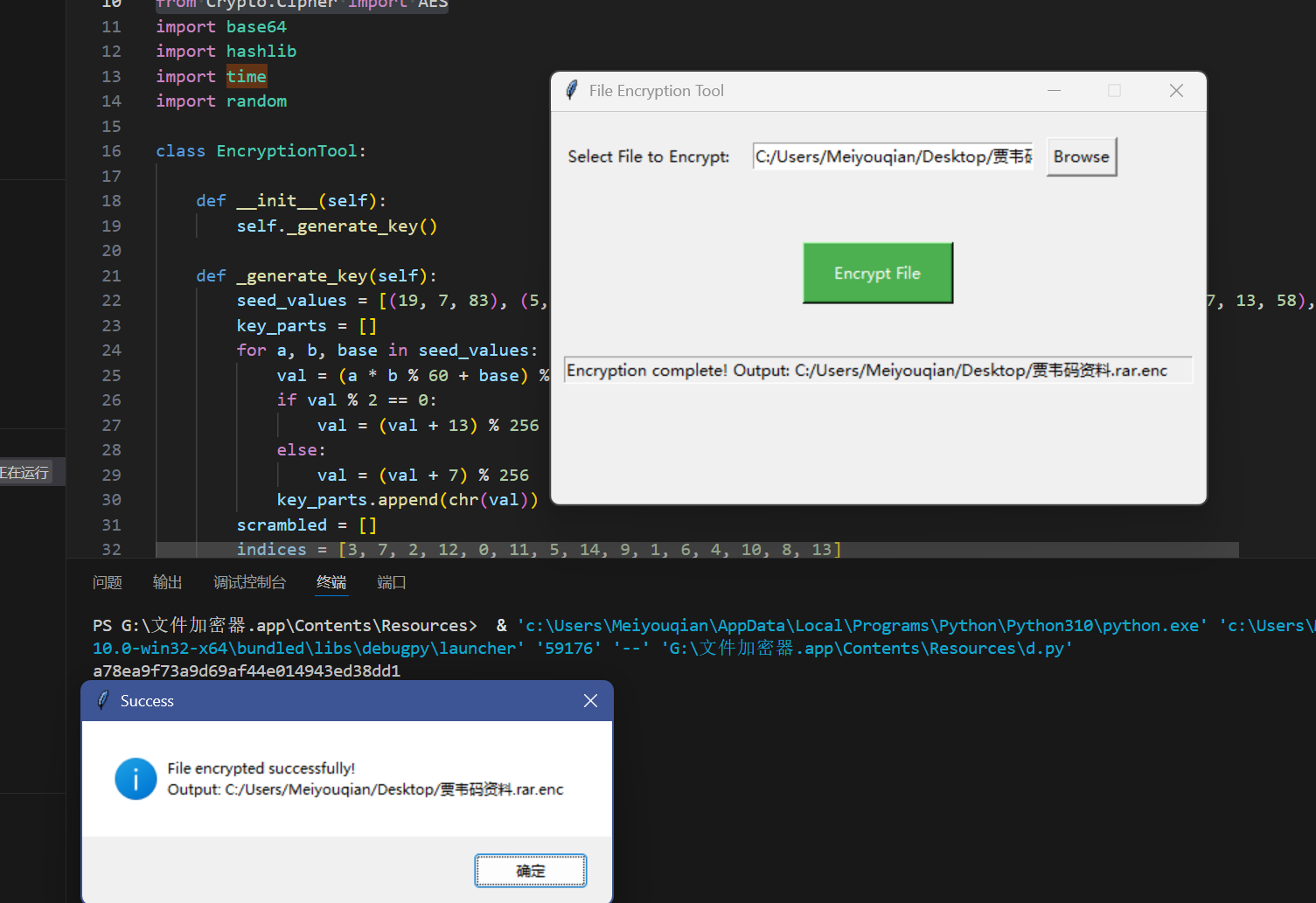
Task: Select the 调试控制台 tab
Action: [x=249, y=582]
